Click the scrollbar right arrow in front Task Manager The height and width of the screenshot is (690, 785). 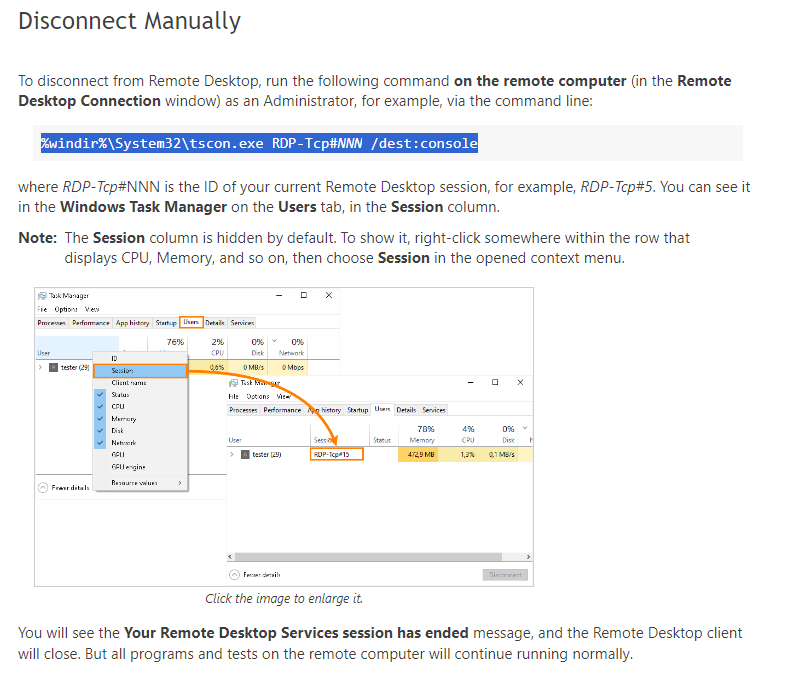coord(529,557)
